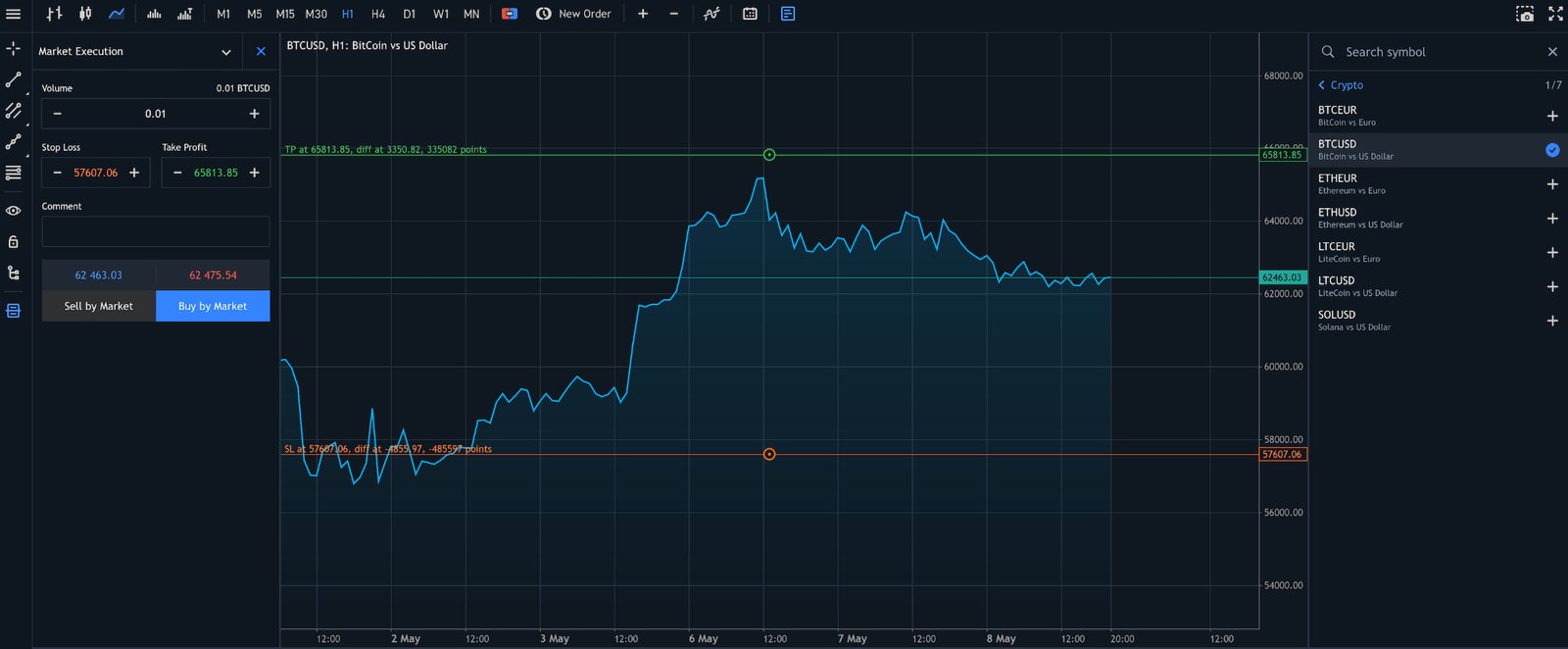
Task: Add BTCEUR with its plus icon
Action: point(1552,116)
